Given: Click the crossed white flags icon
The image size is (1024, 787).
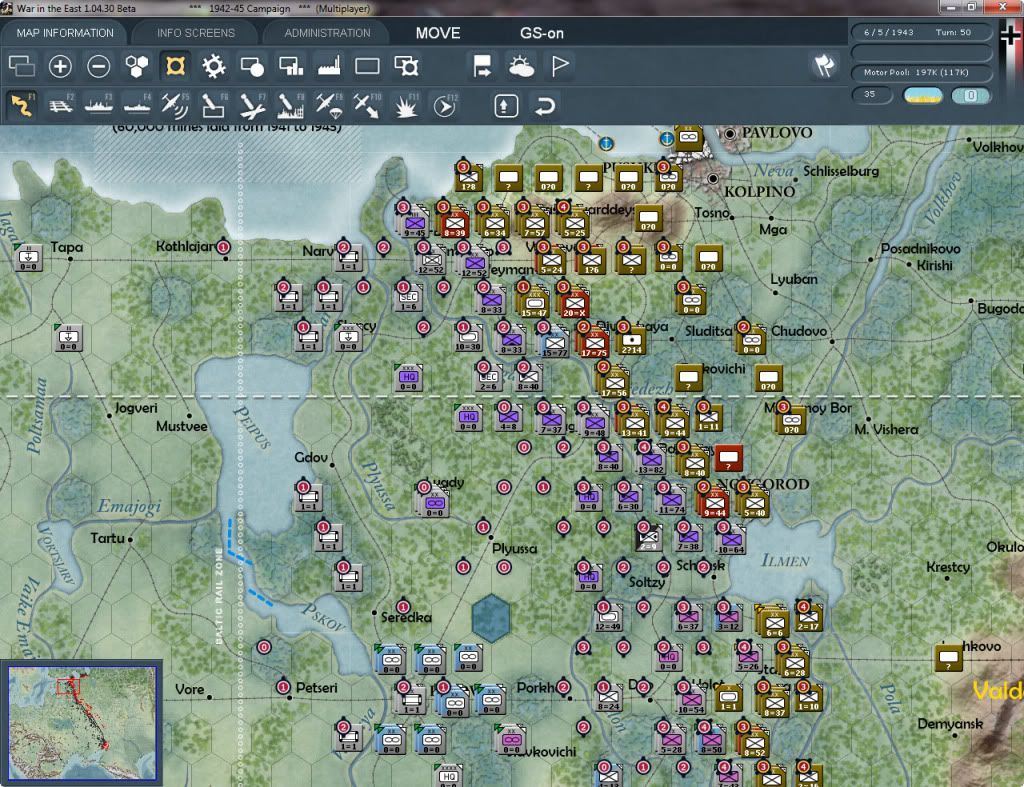Looking at the screenshot, I should (x=824, y=65).
